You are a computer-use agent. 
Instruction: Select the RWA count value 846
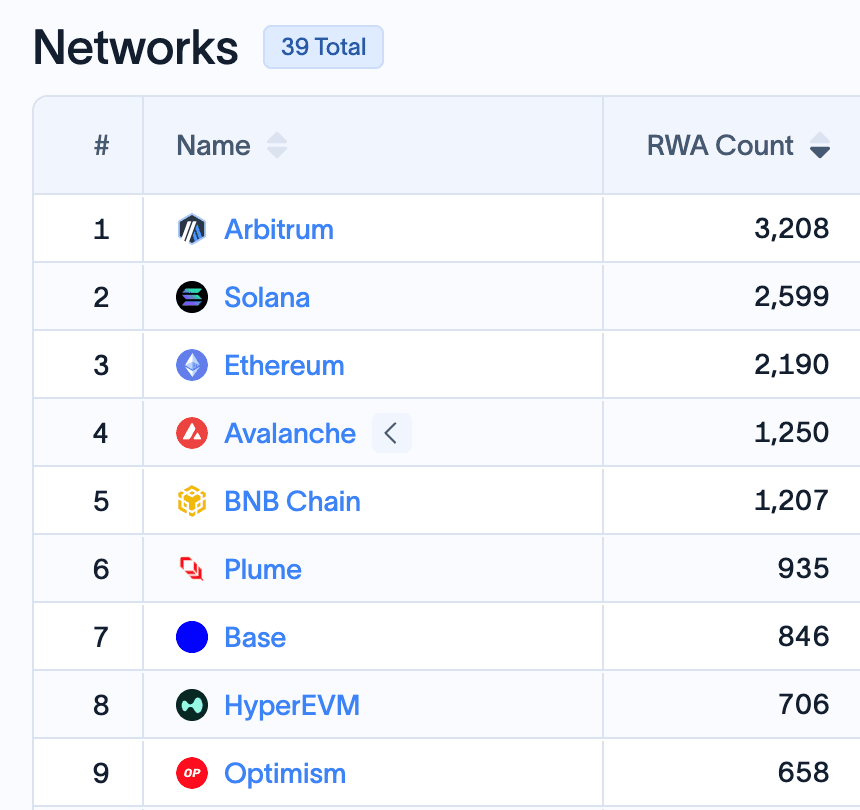804,637
